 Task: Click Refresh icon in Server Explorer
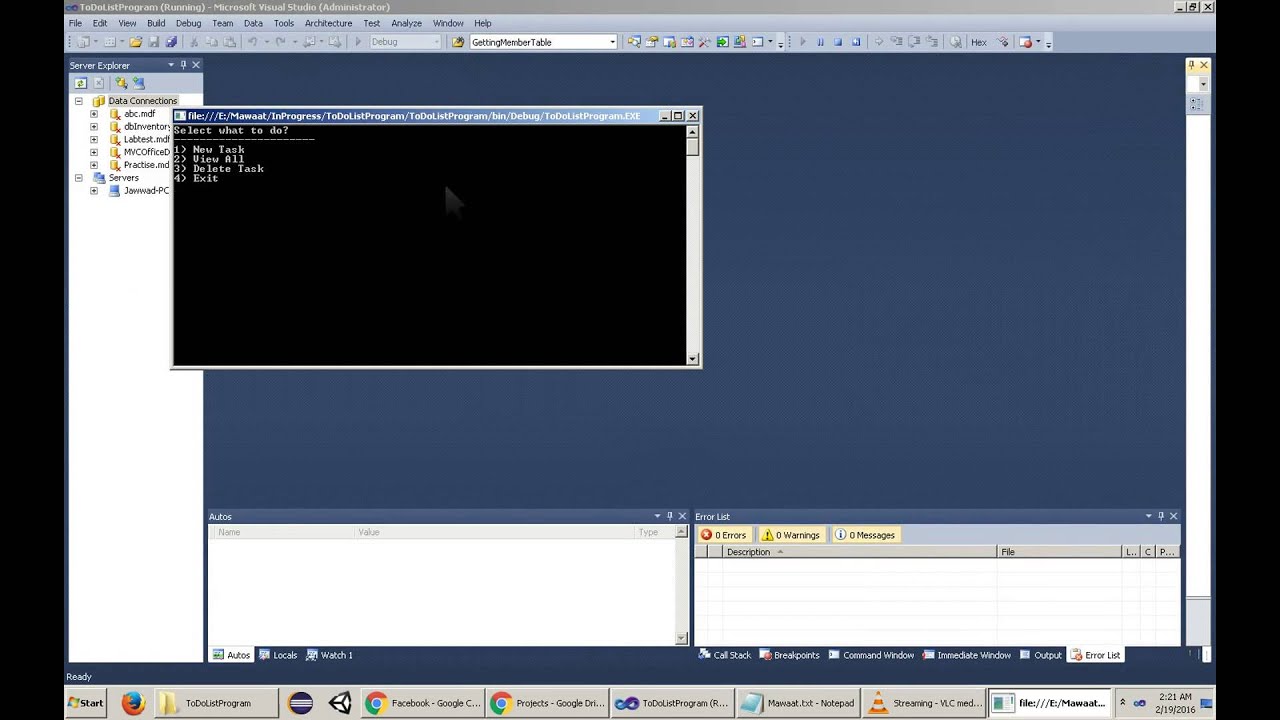tap(81, 83)
